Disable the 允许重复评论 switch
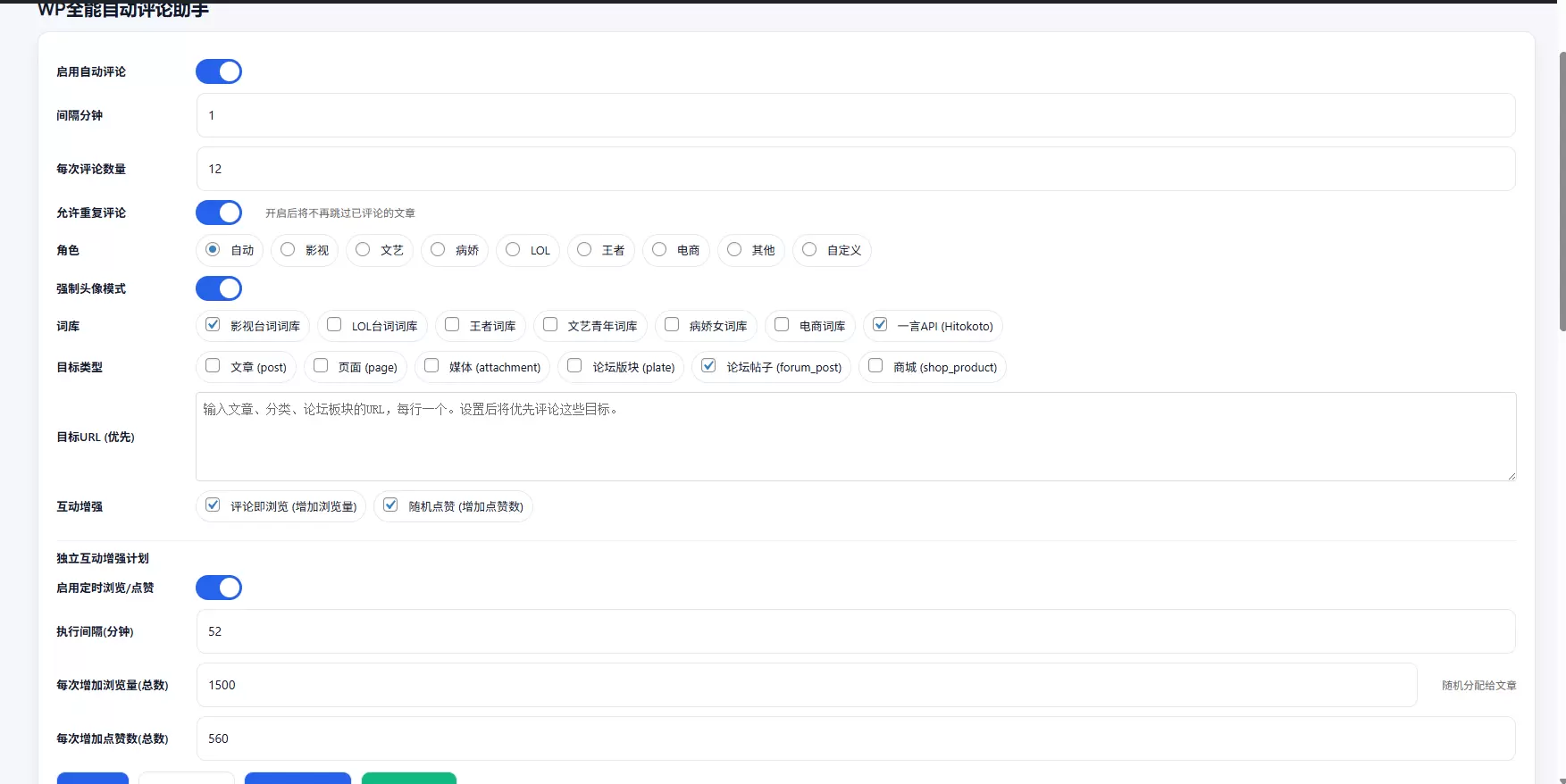1566x784 pixels. (x=219, y=213)
